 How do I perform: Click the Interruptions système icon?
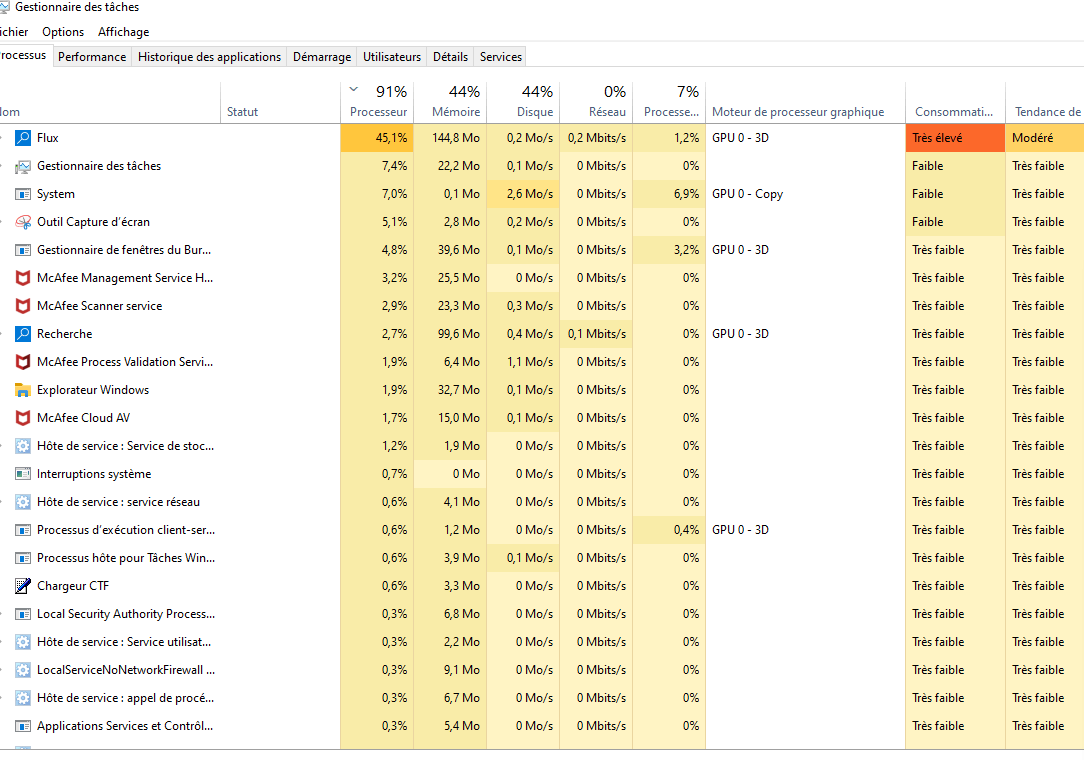tap(23, 474)
